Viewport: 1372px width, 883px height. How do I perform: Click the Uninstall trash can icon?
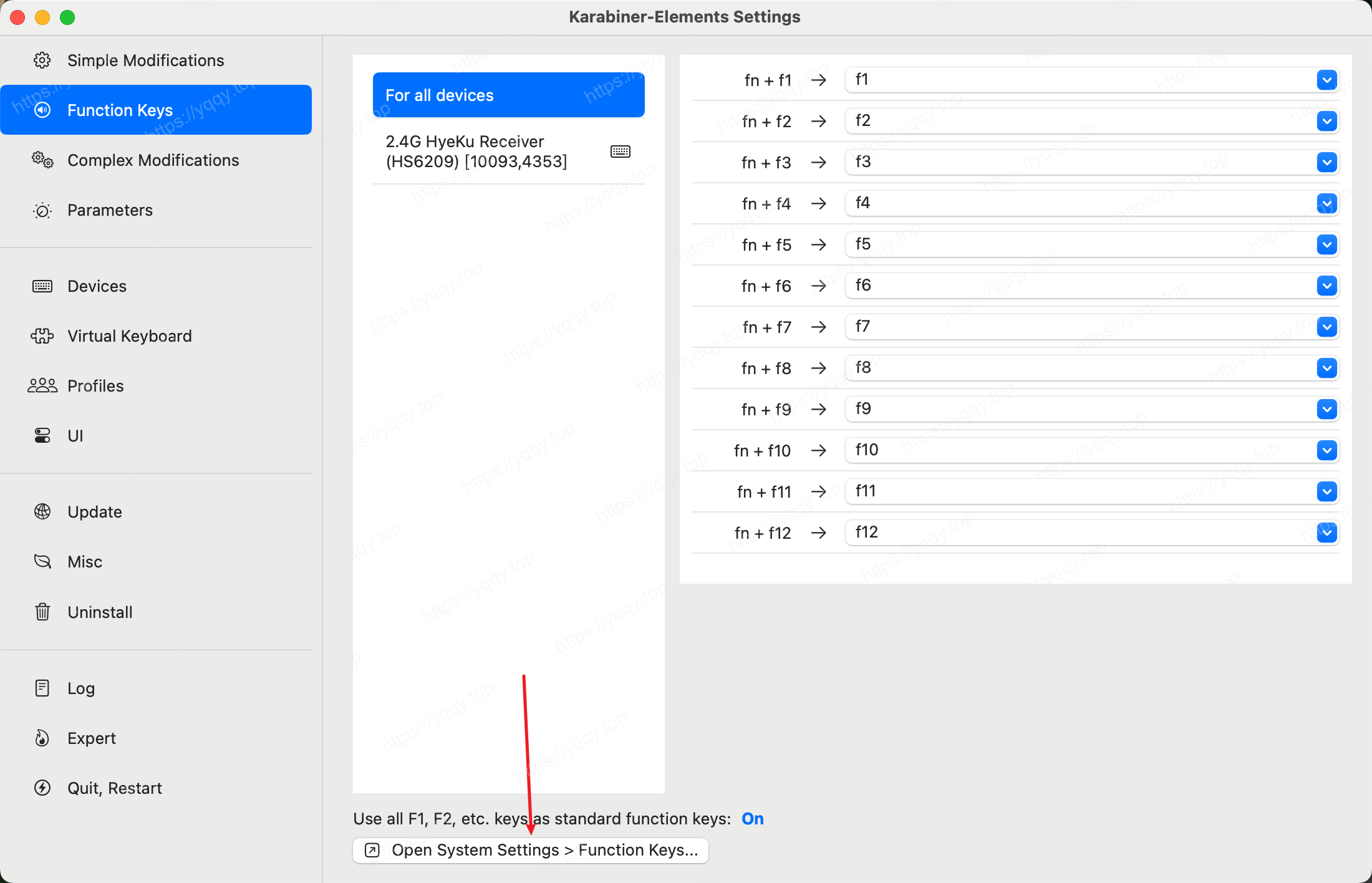(42, 612)
